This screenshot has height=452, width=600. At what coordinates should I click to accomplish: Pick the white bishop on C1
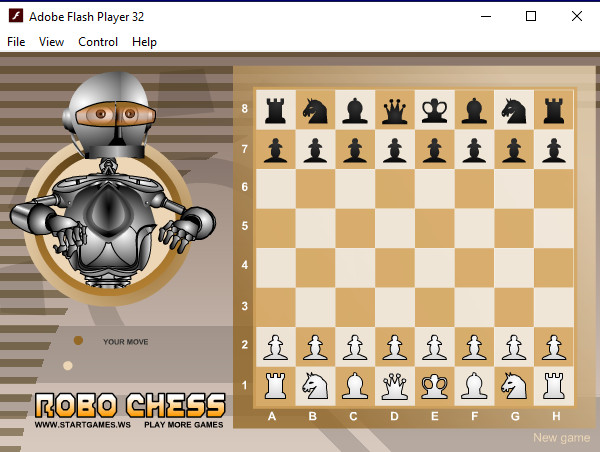355,386
